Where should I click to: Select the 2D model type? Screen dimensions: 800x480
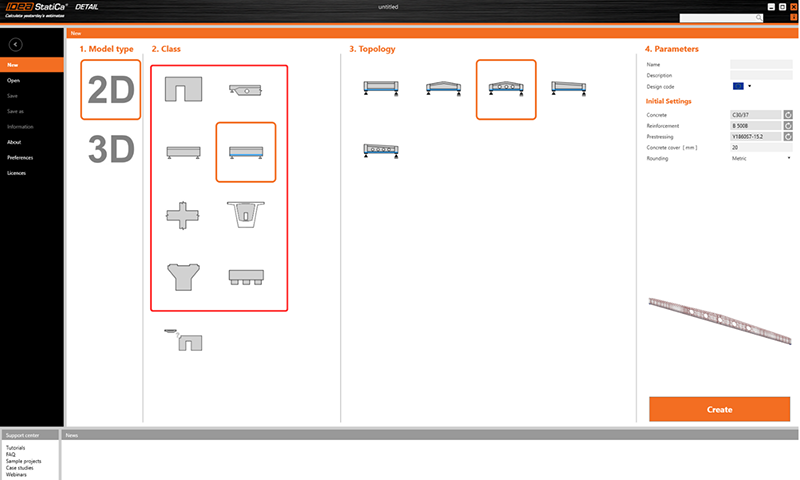tap(111, 90)
